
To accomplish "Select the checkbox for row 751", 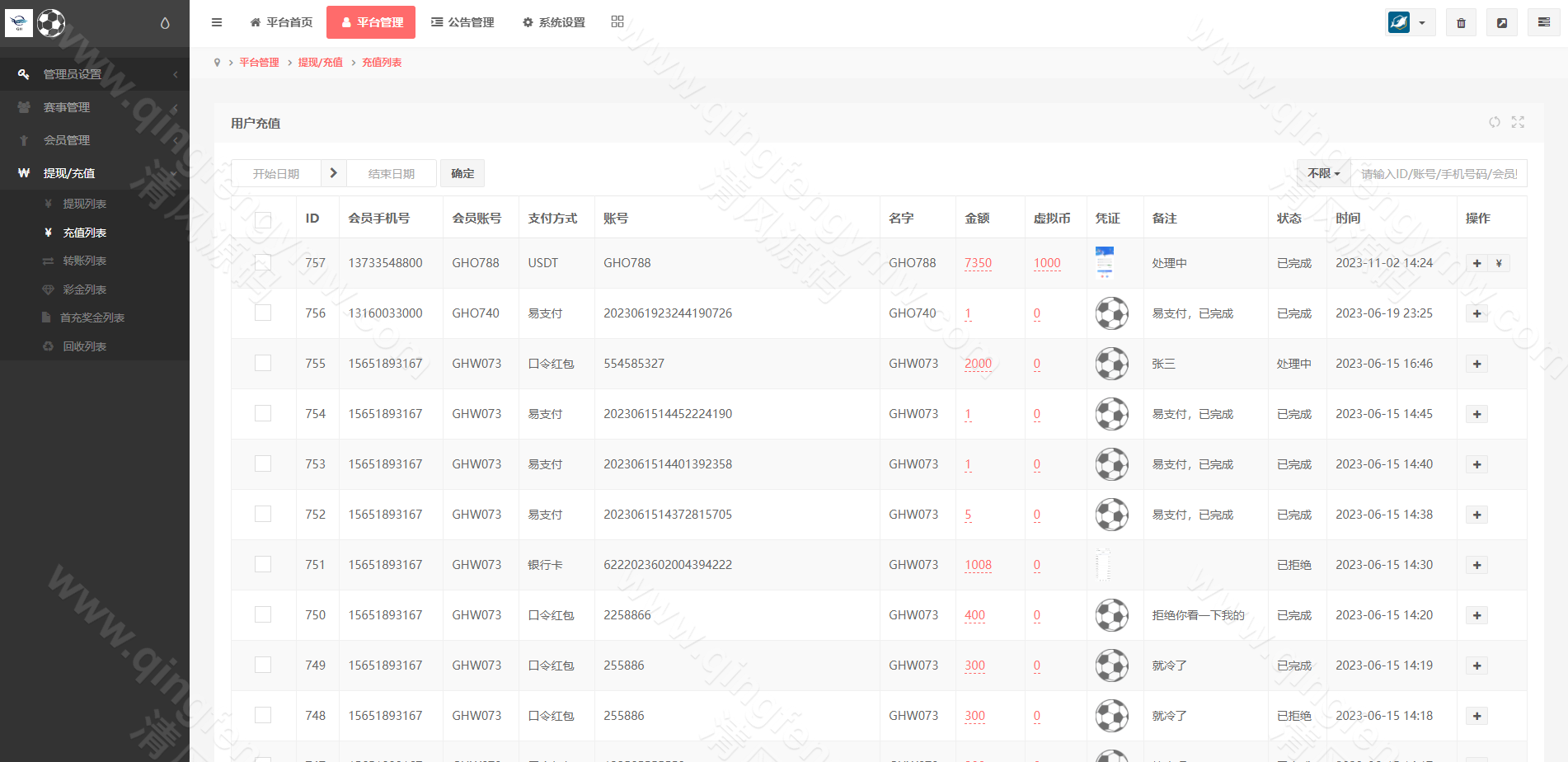I will pos(263,564).
